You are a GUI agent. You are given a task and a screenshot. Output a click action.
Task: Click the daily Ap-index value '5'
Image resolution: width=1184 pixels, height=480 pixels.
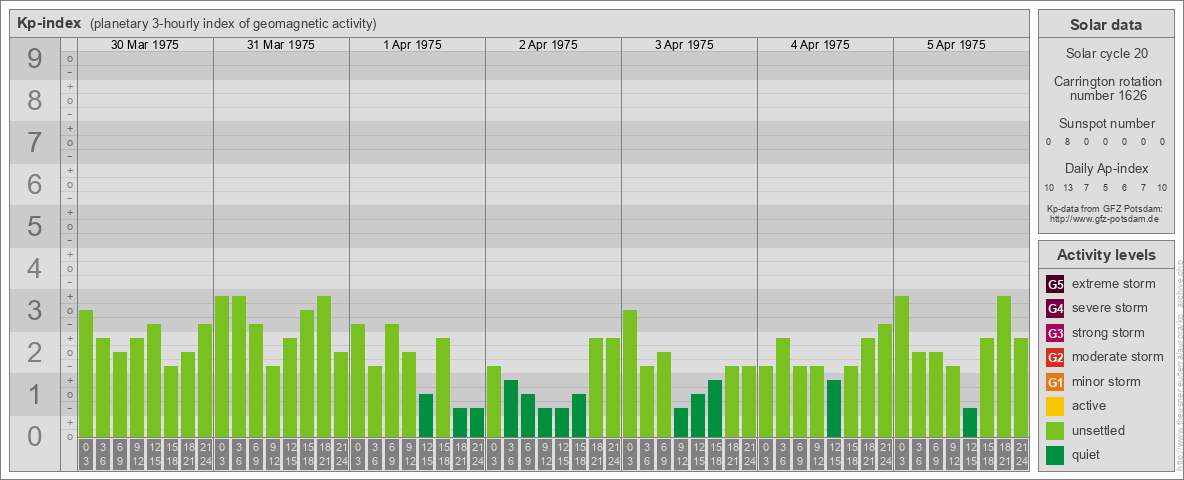1105,187
